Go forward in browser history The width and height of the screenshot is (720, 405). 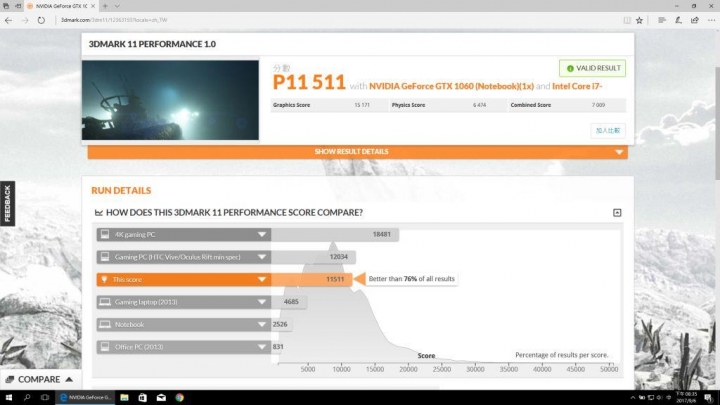coord(25,20)
